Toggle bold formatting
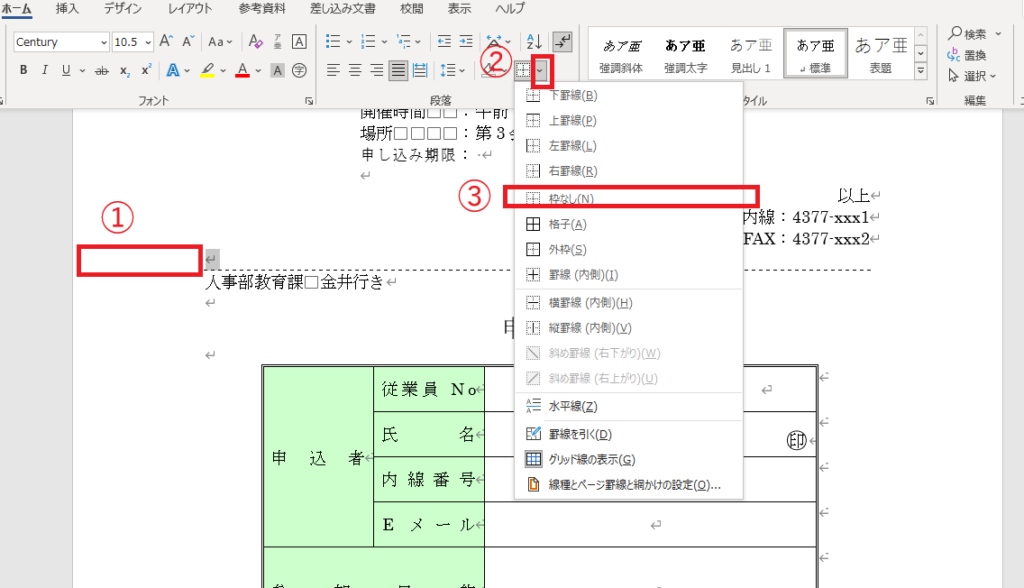 pyautogui.click(x=24, y=70)
